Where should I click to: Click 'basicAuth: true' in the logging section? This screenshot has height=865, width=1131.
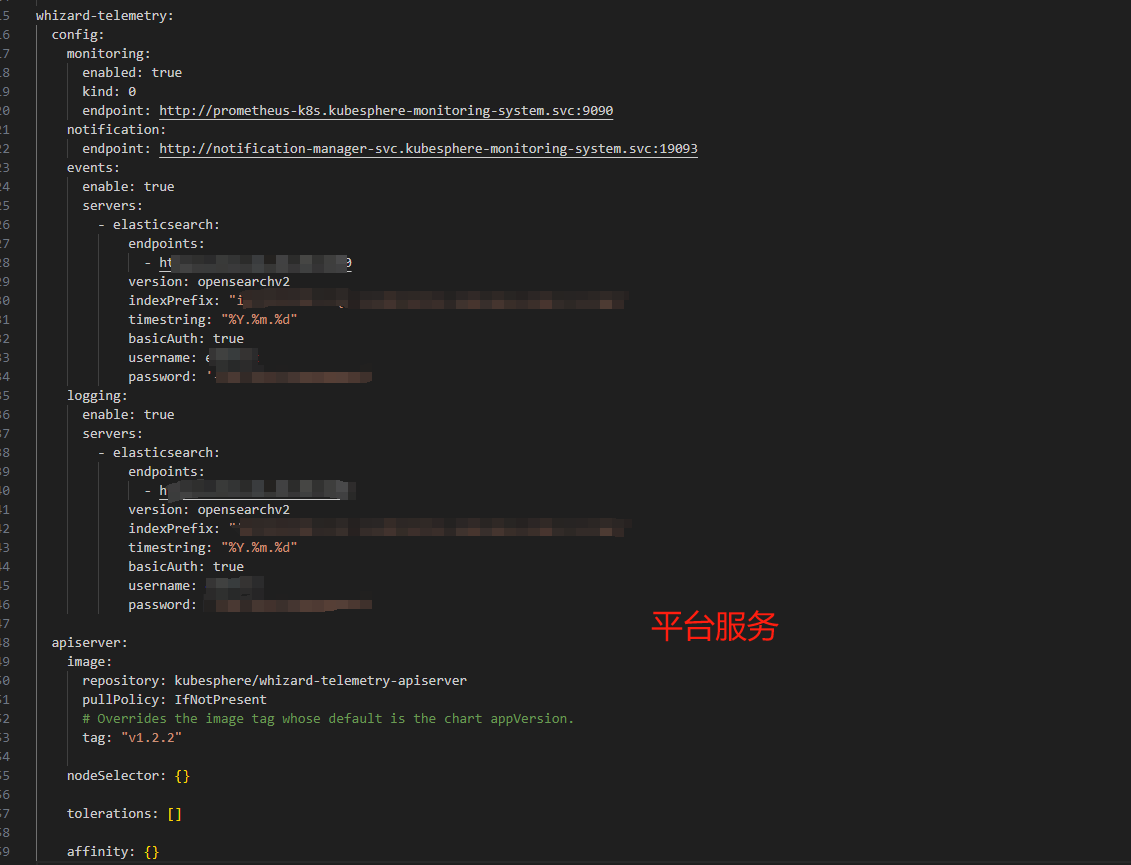point(186,566)
